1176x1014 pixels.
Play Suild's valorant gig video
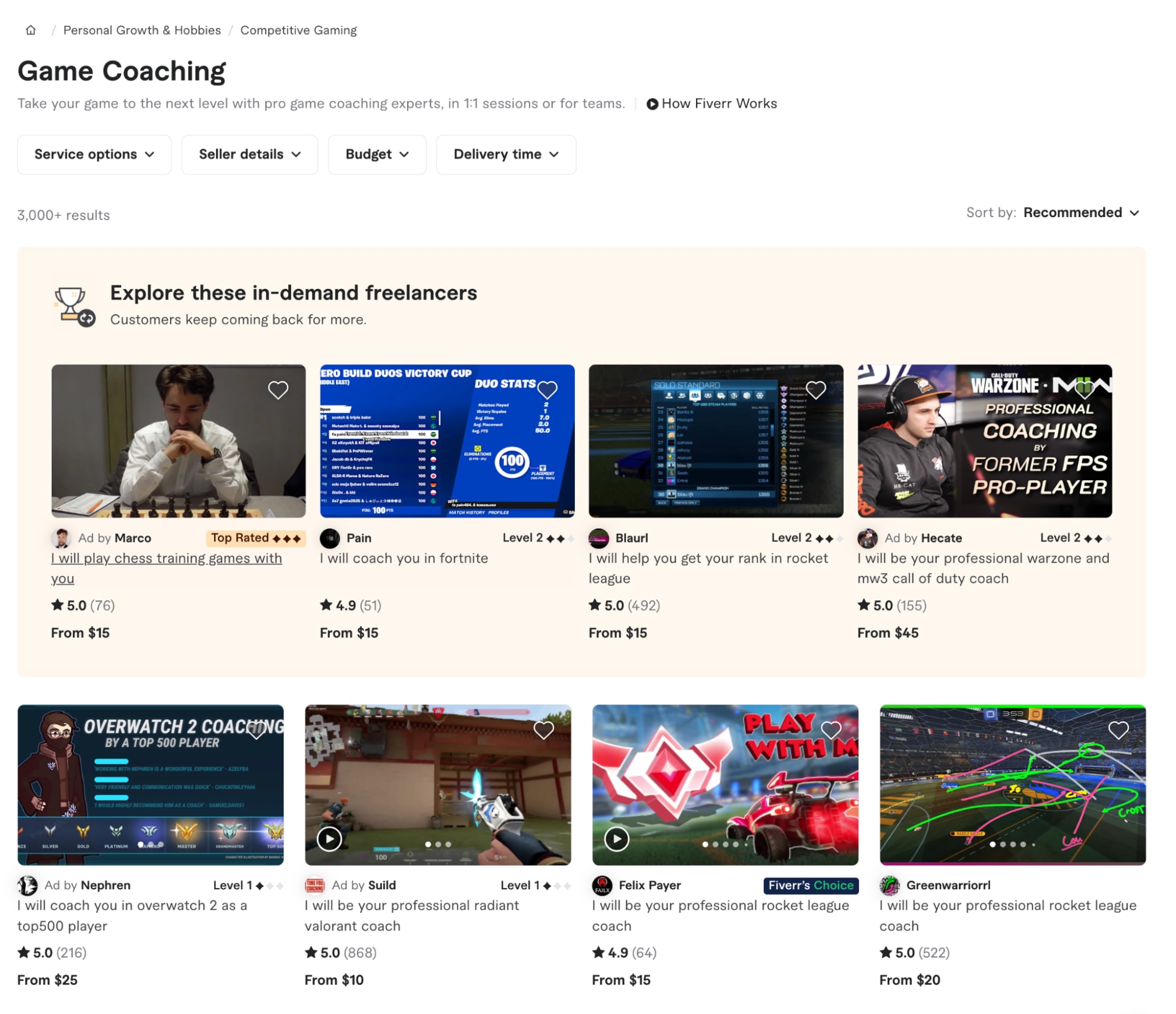tap(329, 839)
